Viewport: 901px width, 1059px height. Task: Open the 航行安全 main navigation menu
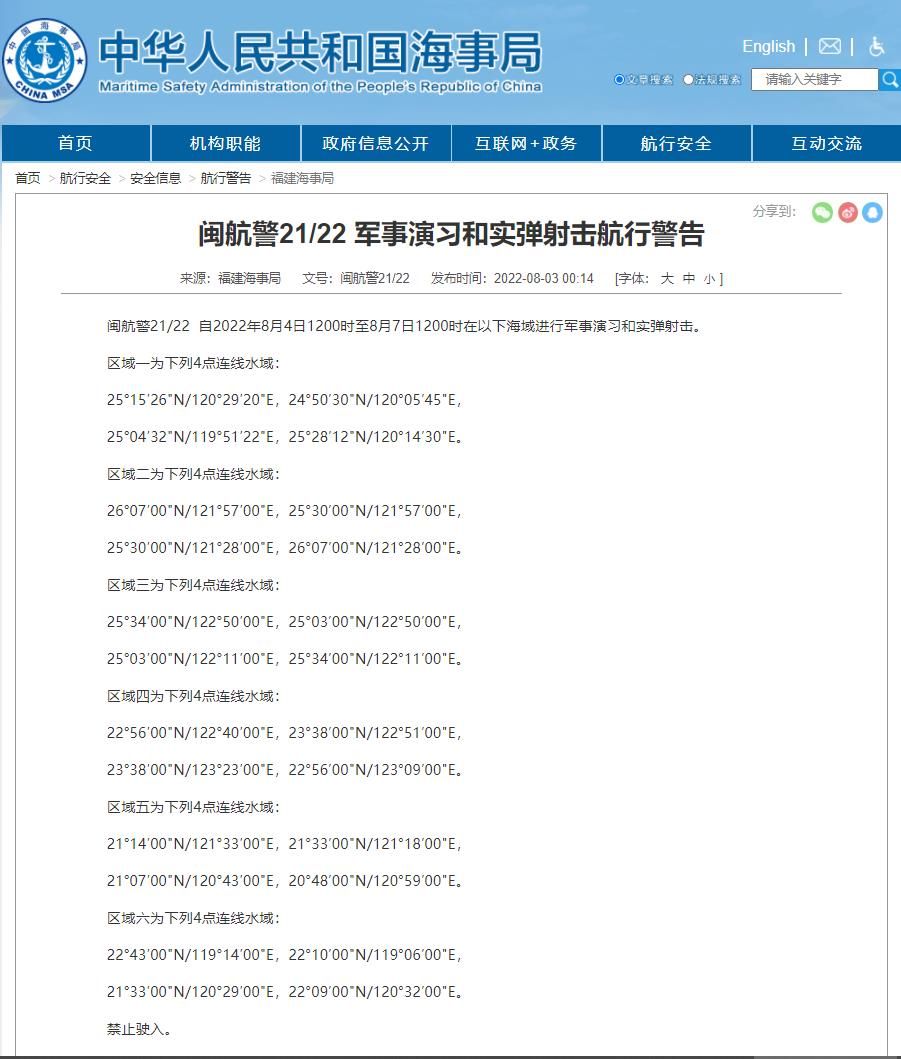676,143
